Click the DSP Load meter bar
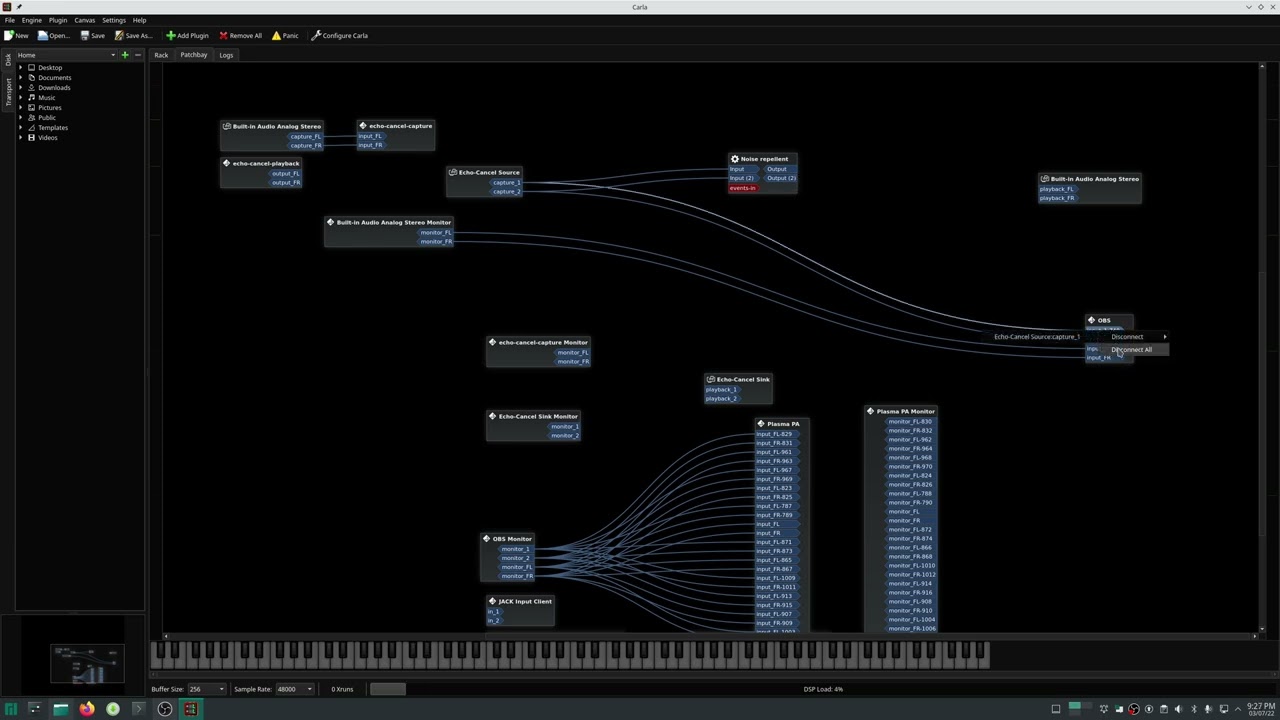The image size is (1280, 720). click(x=823, y=689)
